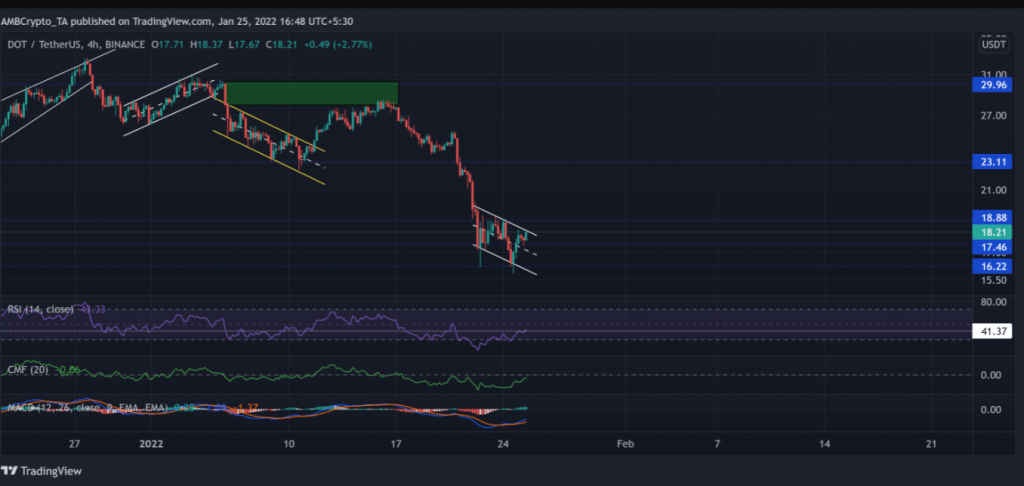Viewport: 1024px width, 486px height.
Task: Select the RSI (14, close) indicator label
Action: pyautogui.click(x=40, y=309)
